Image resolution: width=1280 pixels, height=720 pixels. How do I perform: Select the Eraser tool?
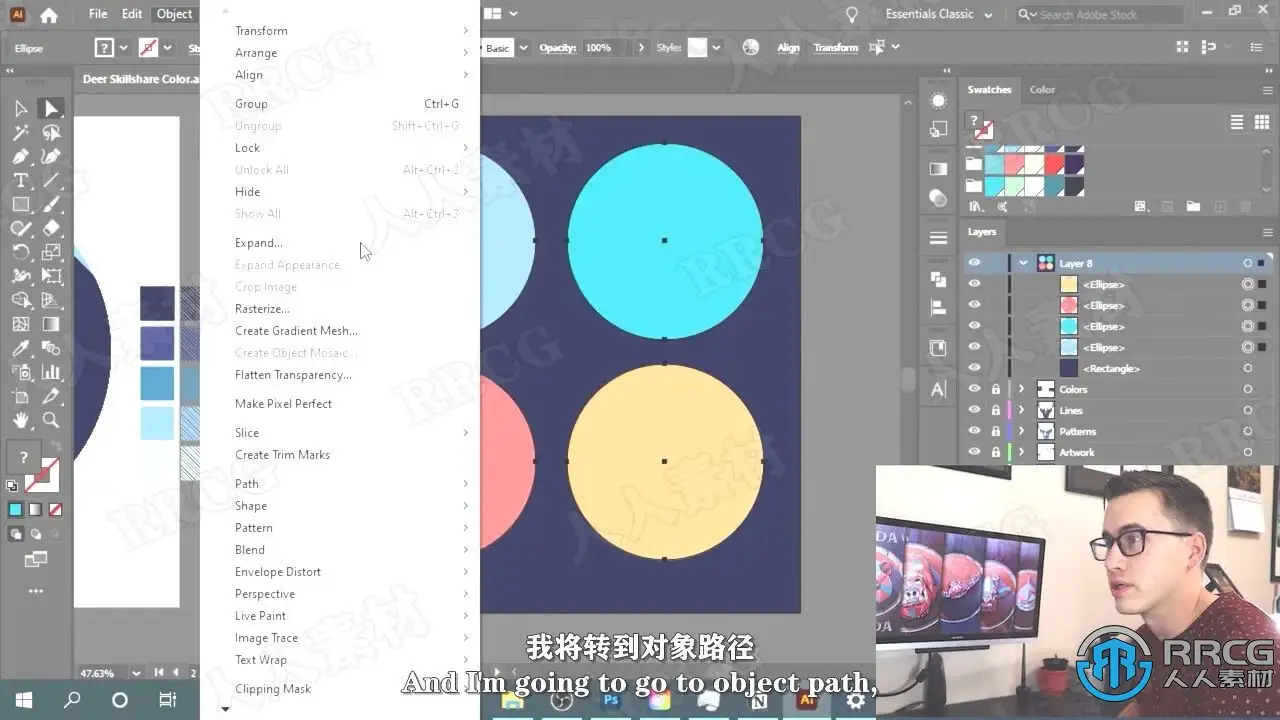(51, 228)
